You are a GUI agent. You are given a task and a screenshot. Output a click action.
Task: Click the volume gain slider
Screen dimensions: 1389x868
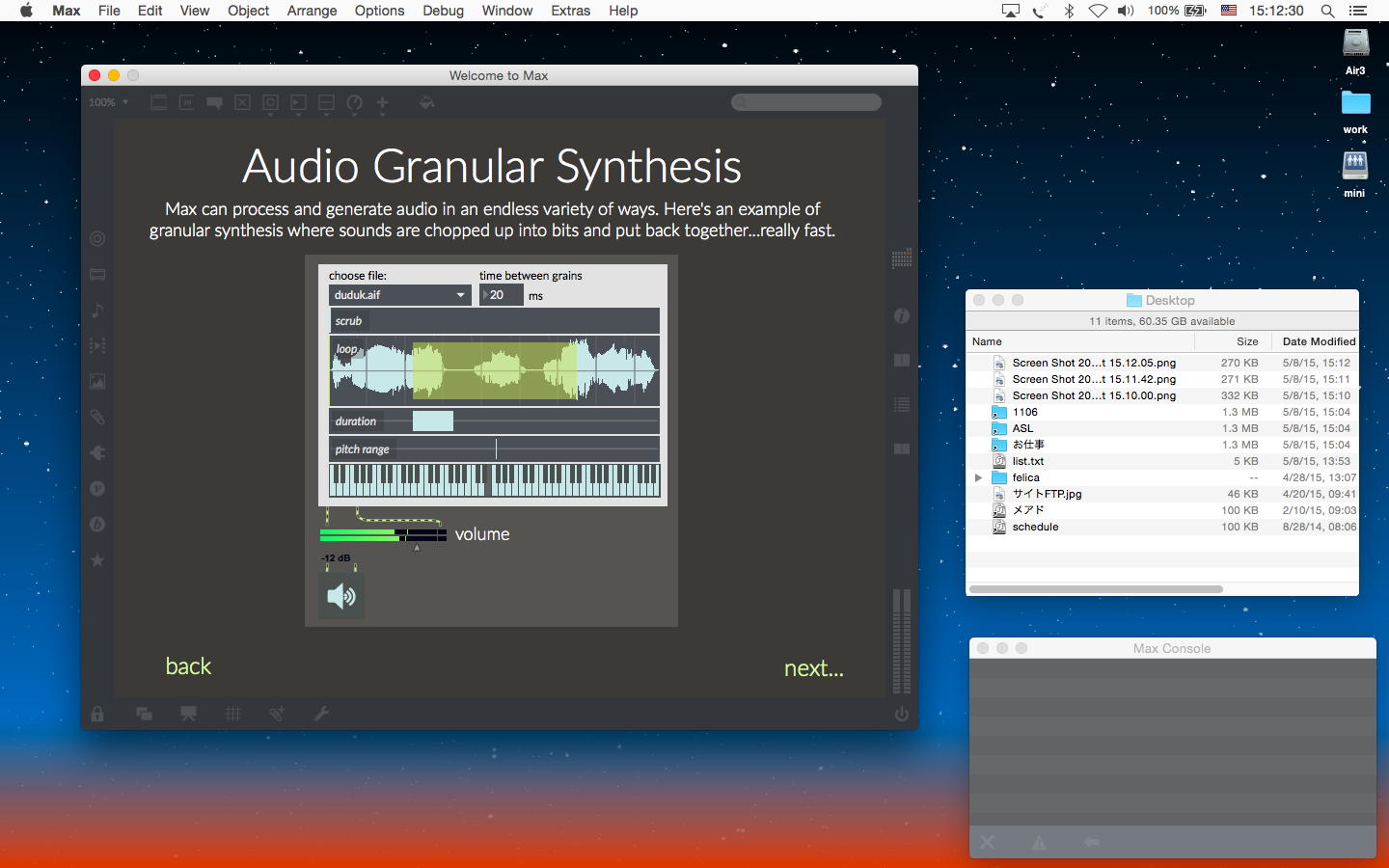(x=383, y=534)
